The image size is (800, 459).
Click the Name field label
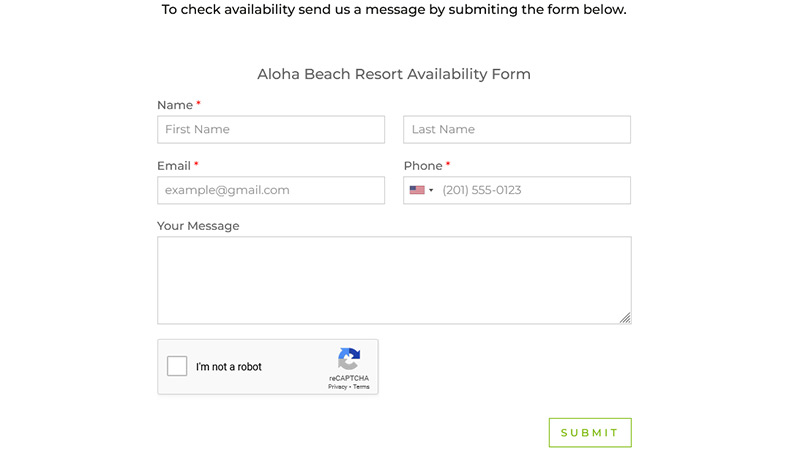(x=175, y=105)
